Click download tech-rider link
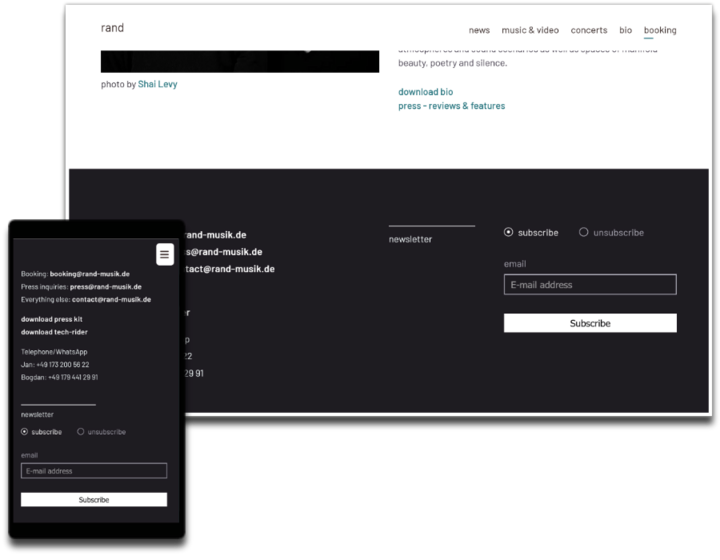Screen dimensions: 720x560 click(54, 332)
